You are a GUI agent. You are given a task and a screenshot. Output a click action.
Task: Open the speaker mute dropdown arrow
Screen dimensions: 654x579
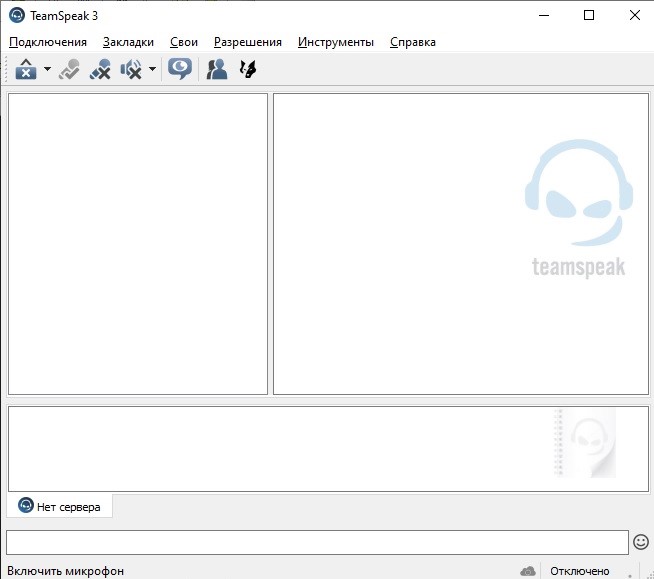tap(152, 69)
